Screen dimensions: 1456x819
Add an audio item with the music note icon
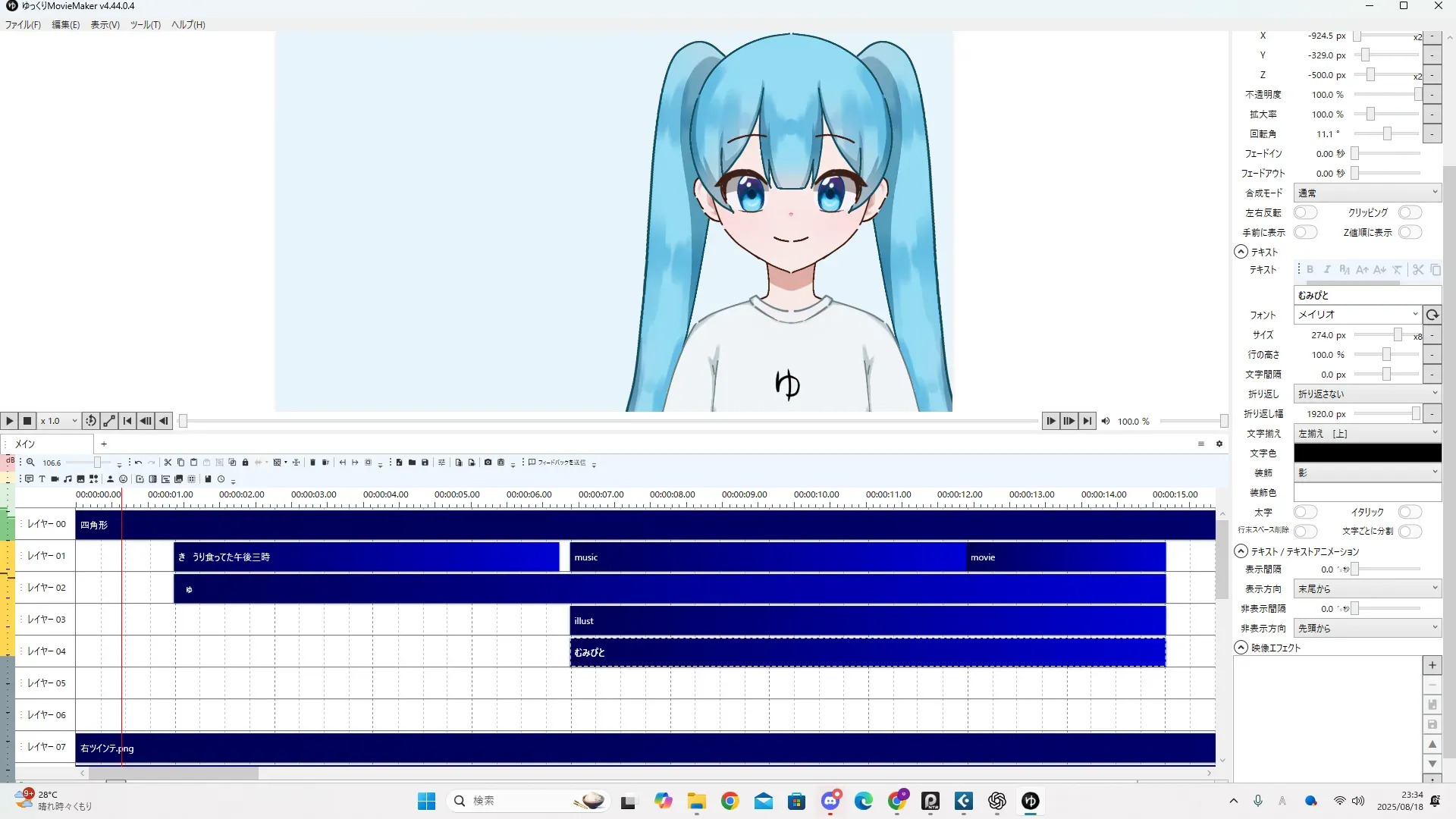(68, 479)
